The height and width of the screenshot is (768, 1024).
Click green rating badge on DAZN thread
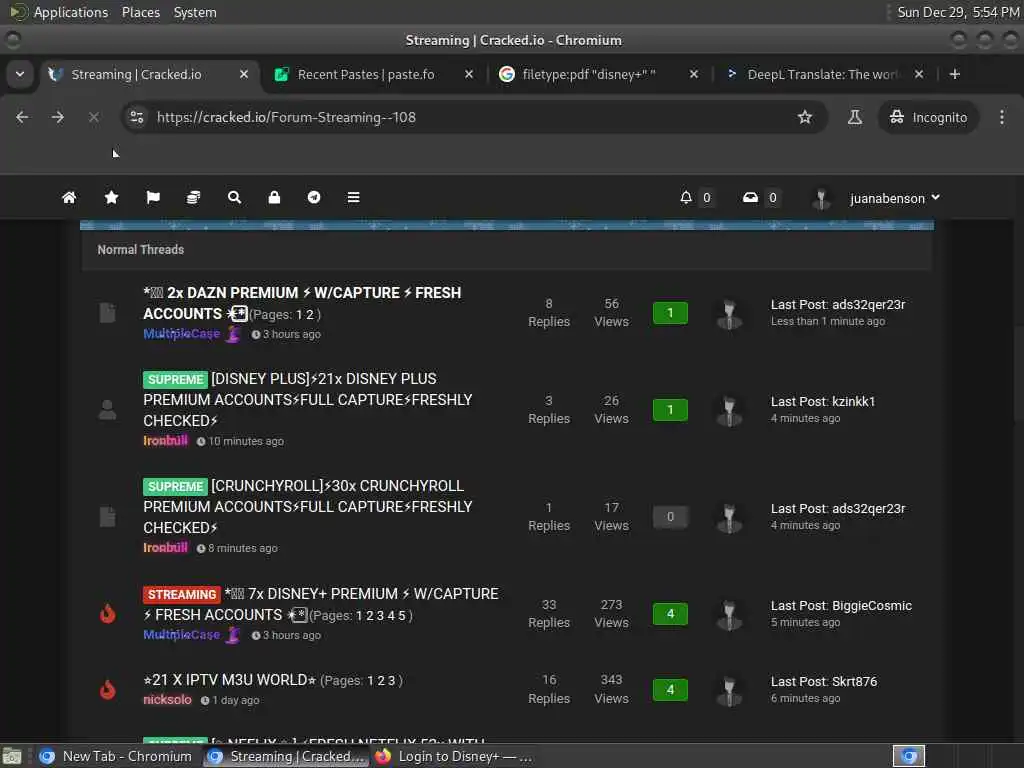670,313
